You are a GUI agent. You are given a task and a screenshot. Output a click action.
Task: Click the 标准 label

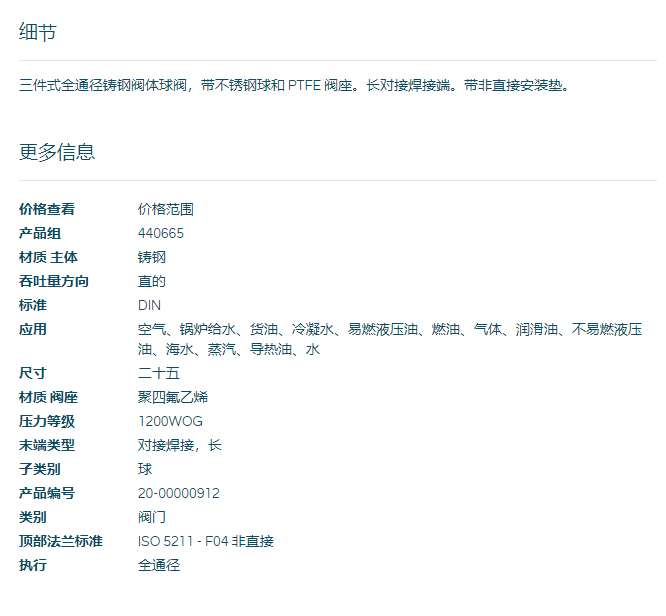tap(33, 305)
